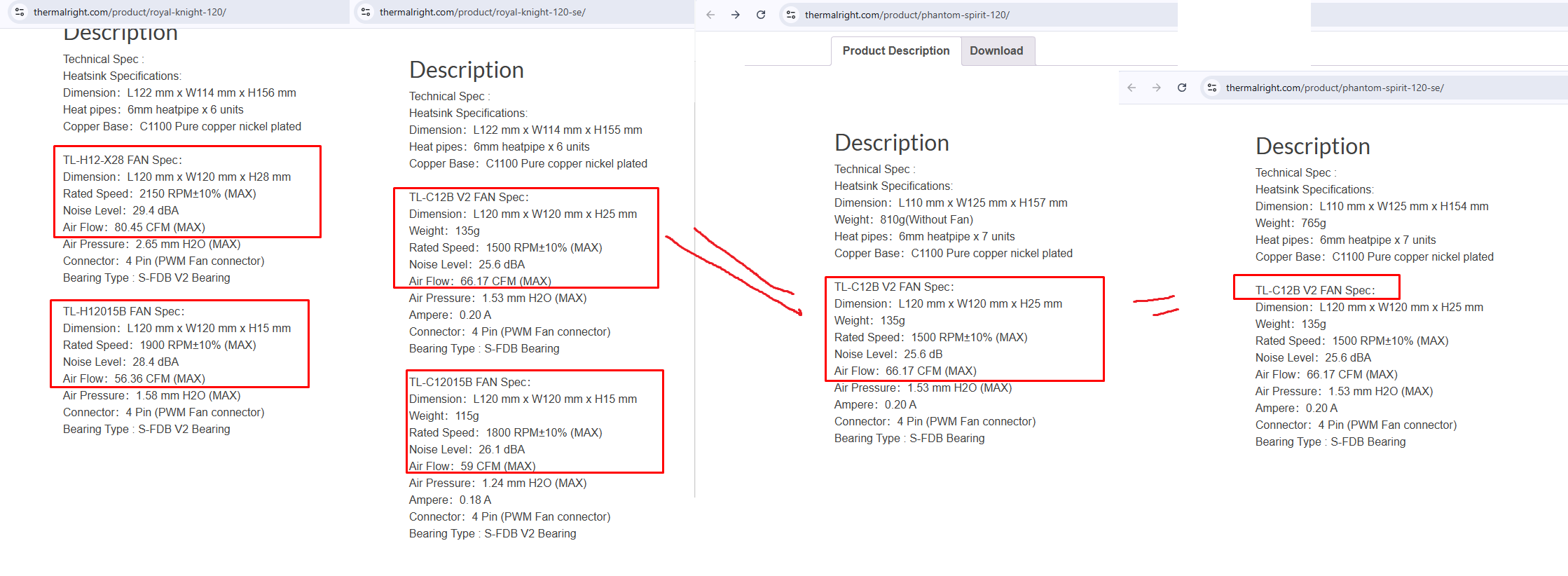This screenshot has width=1568, height=576.
Task: Open site info icon for phantom-spirit-120 page
Action: (791, 15)
